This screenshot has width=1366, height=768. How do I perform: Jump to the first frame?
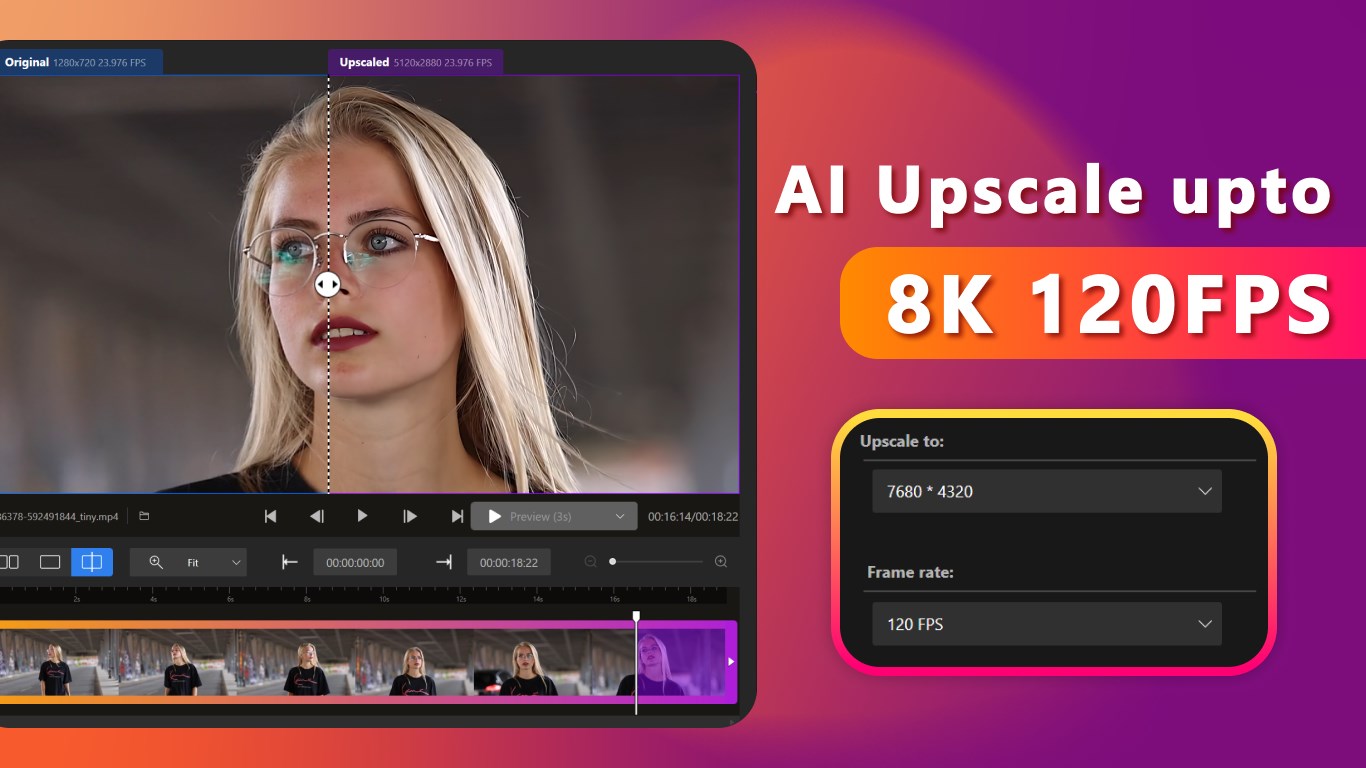(270, 516)
